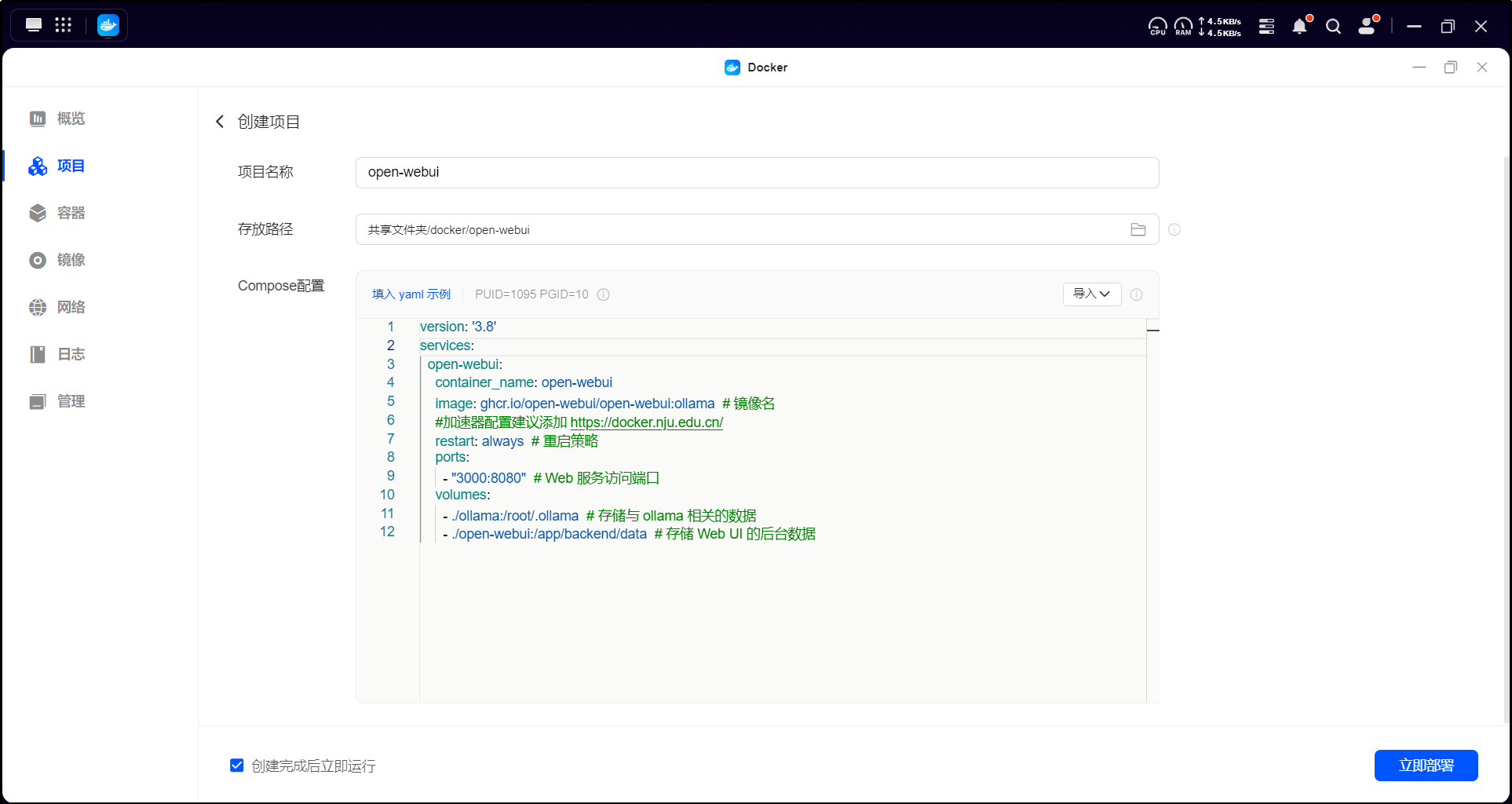1512x804 pixels.
Task: View the network speed indicator
Action: [1220, 27]
